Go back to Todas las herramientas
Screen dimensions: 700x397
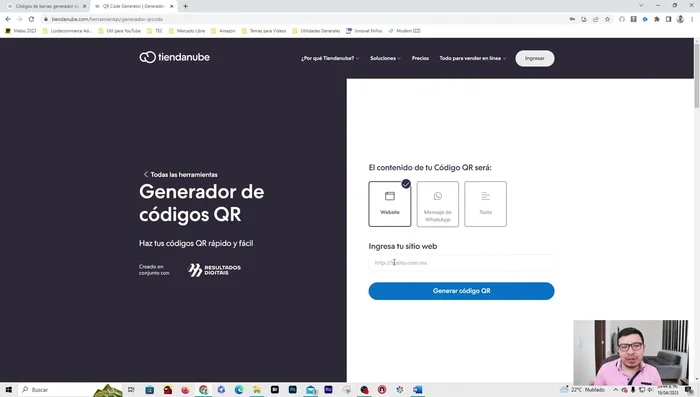click(x=180, y=175)
